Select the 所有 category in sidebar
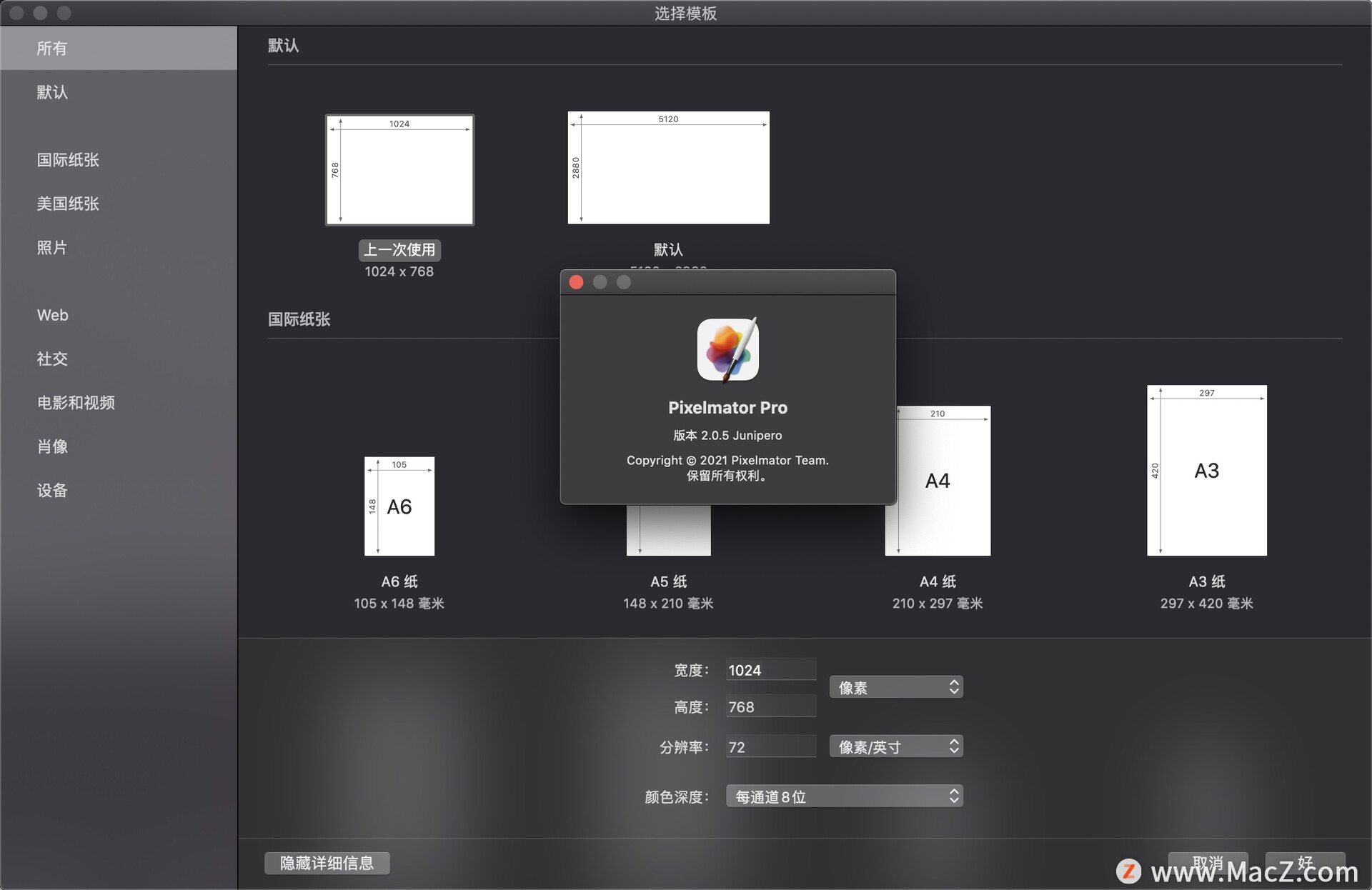This screenshot has width=1372, height=890. pyautogui.click(x=119, y=48)
